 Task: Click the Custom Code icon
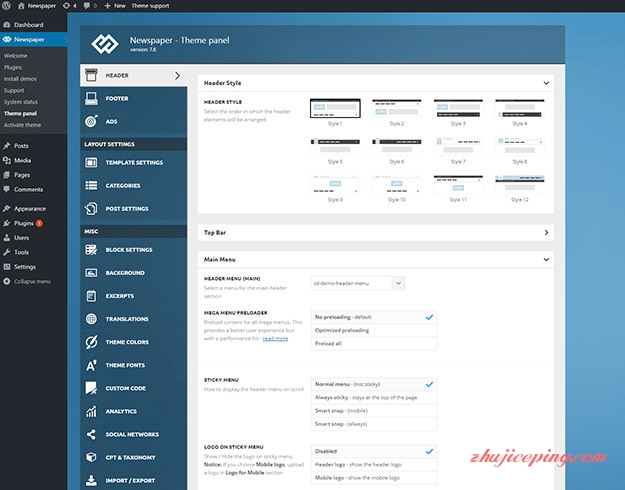[91, 388]
